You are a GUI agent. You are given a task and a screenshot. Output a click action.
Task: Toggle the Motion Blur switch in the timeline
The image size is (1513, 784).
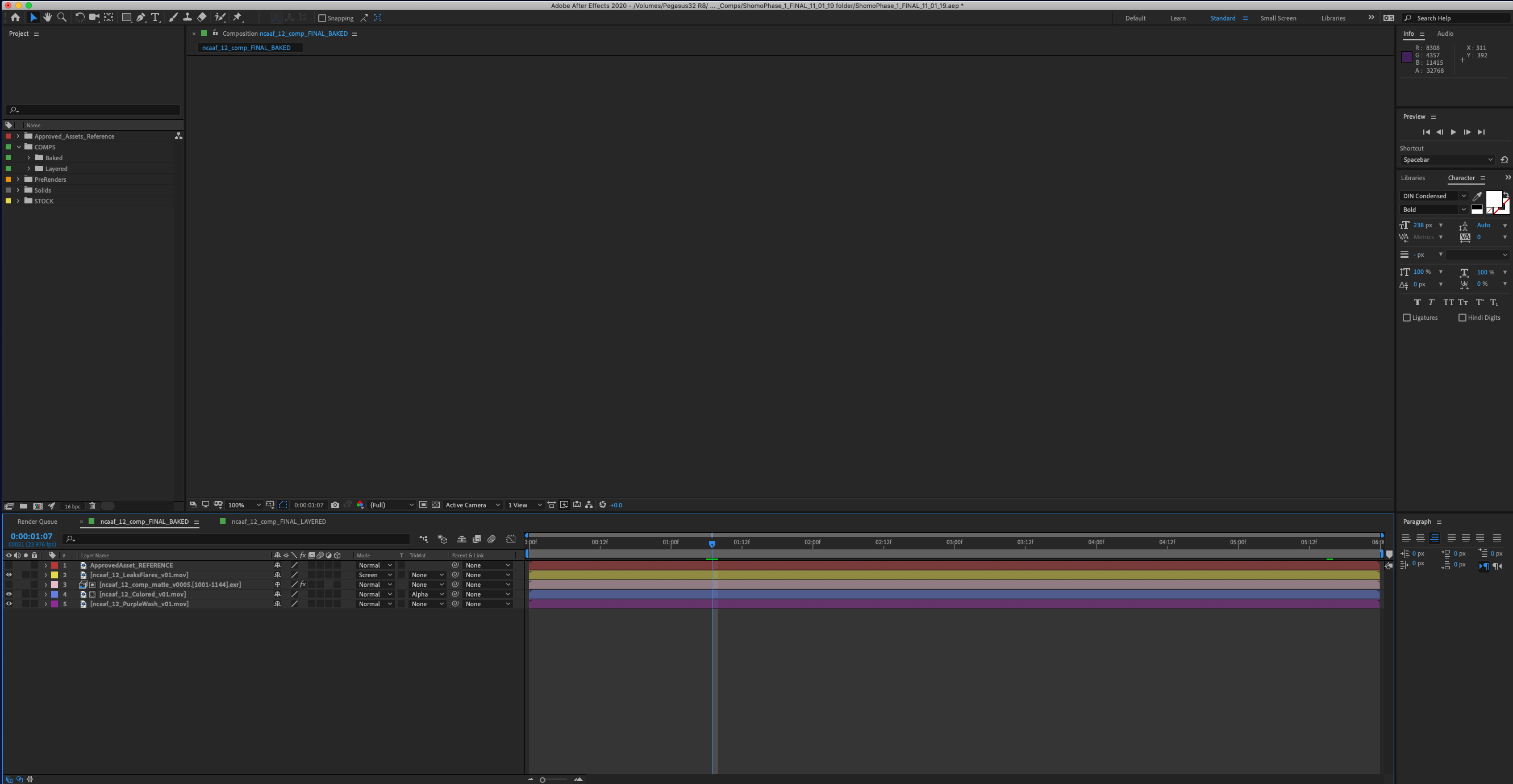(491, 539)
